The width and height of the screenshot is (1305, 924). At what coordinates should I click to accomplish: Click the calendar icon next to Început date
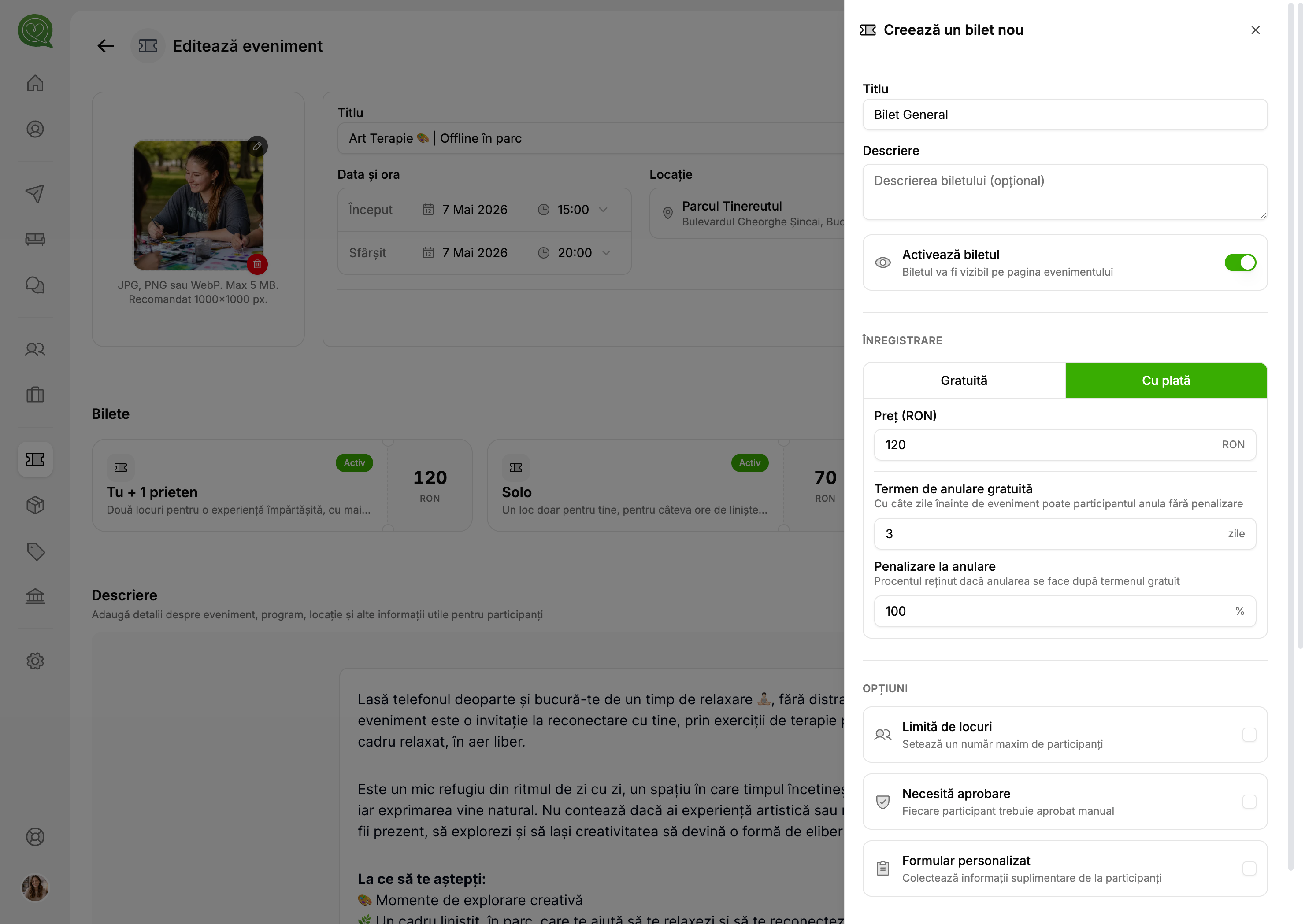(x=428, y=209)
